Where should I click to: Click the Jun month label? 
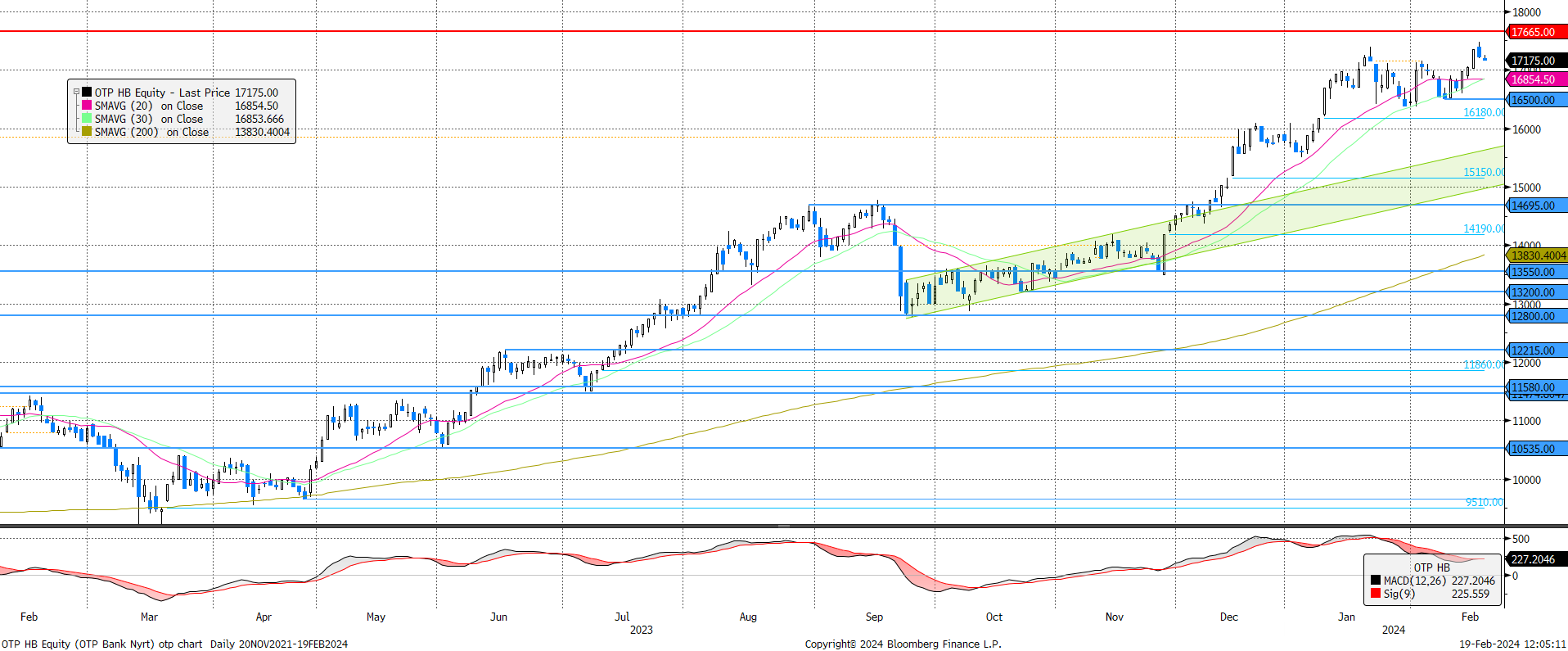498,617
